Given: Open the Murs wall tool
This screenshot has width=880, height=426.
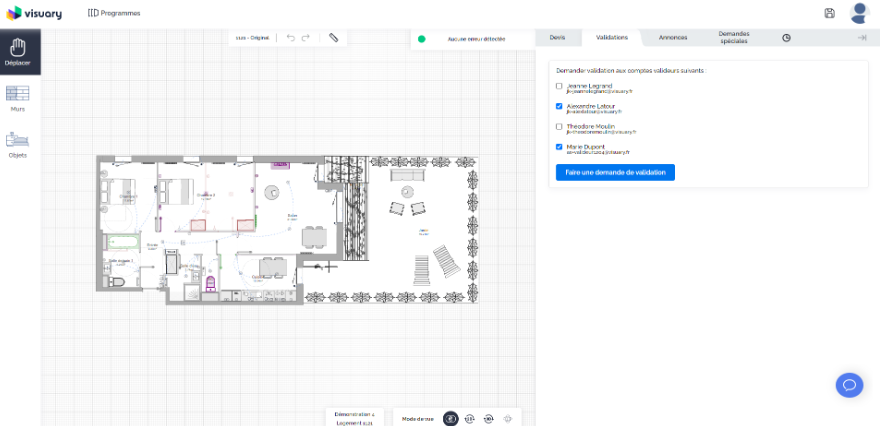Looking at the screenshot, I should coord(18,98).
